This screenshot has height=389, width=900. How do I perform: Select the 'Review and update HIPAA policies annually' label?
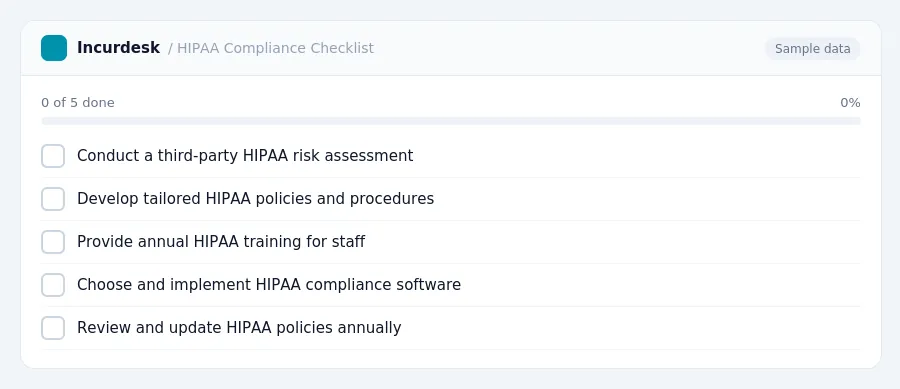coord(239,328)
